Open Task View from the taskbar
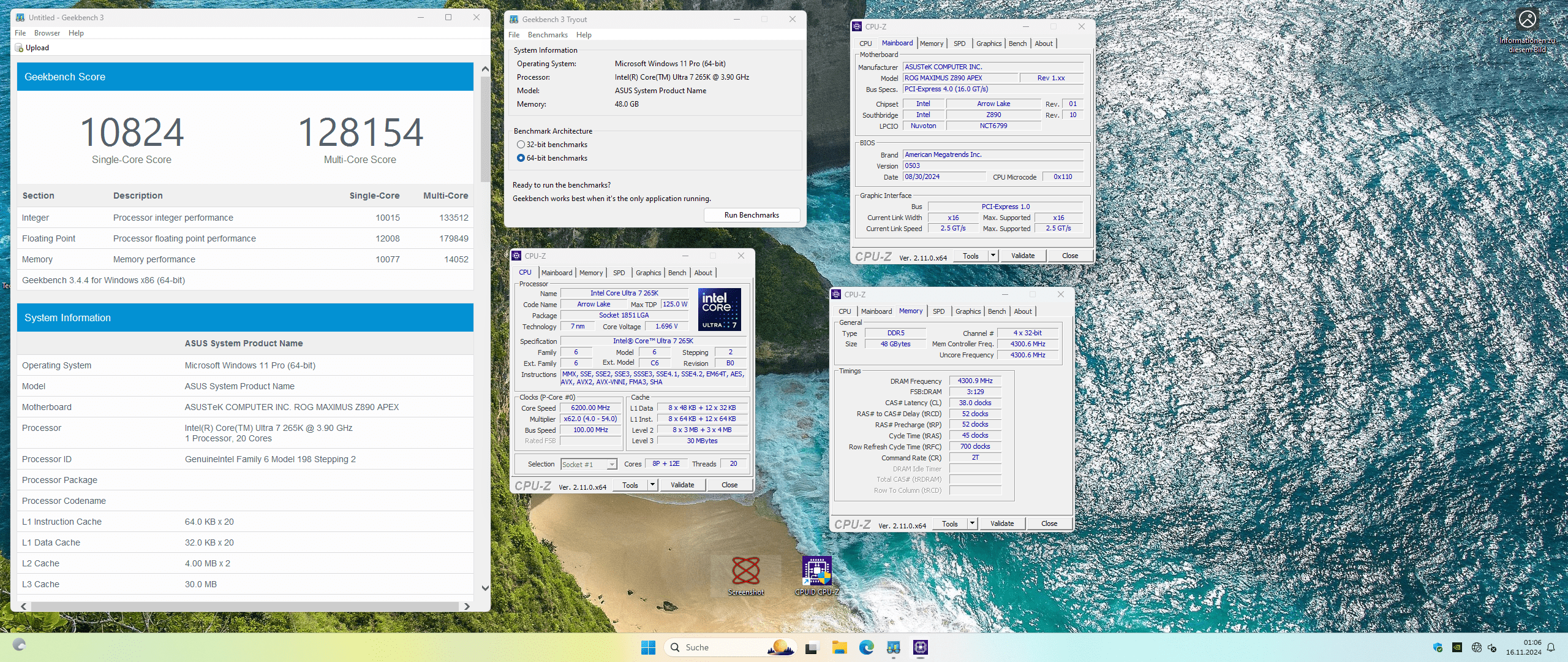Image resolution: width=1568 pixels, height=662 pixels. [812, 647]
